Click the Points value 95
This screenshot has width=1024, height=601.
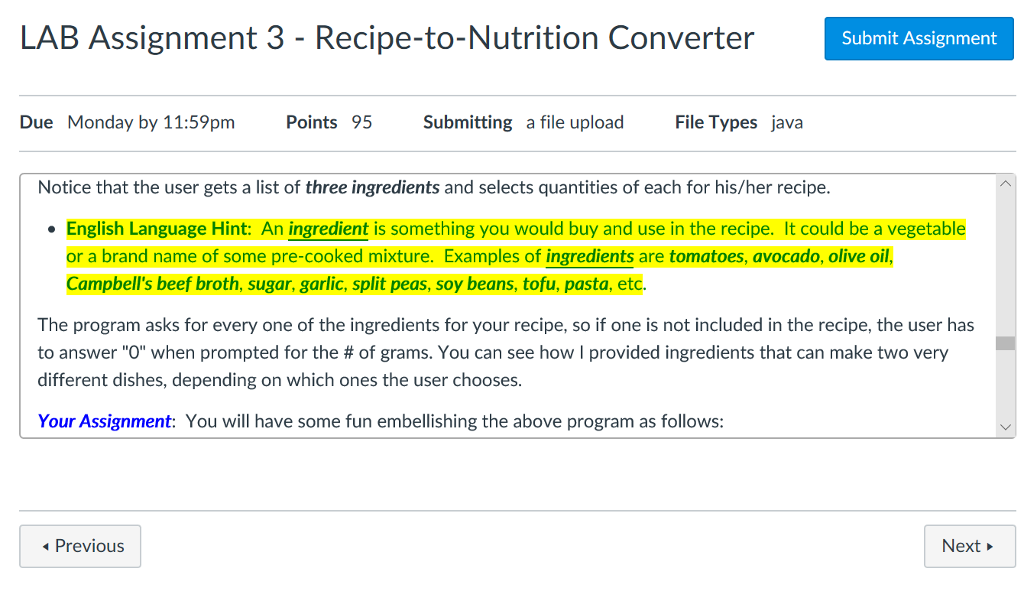[x=361, y=122]
